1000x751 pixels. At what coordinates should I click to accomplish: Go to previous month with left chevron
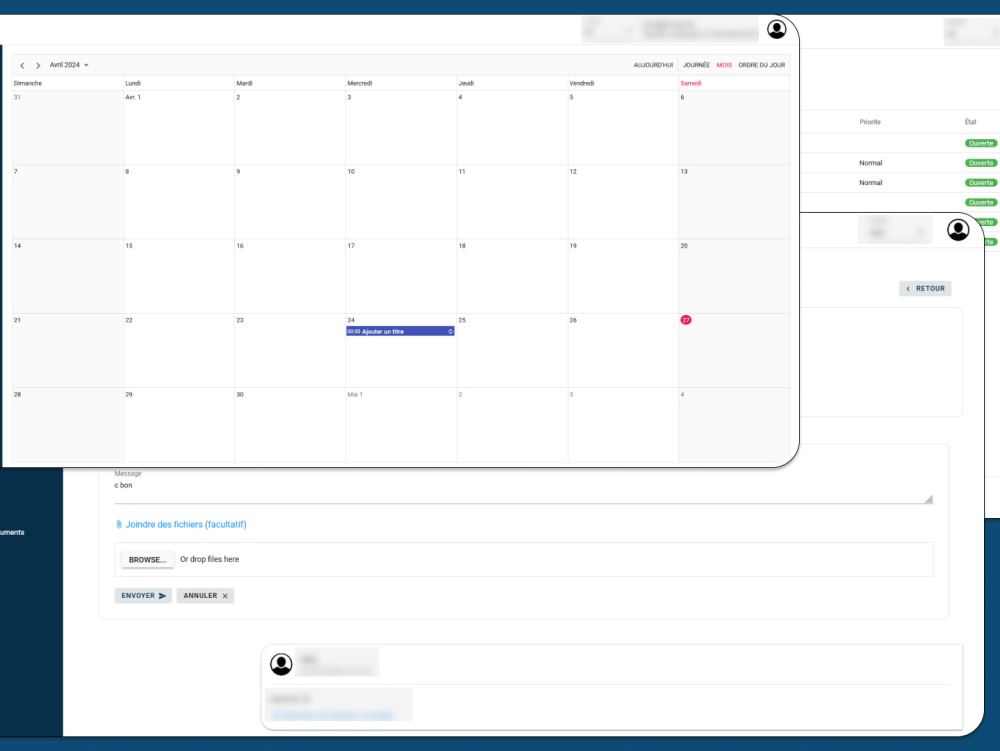pos(22,66)
